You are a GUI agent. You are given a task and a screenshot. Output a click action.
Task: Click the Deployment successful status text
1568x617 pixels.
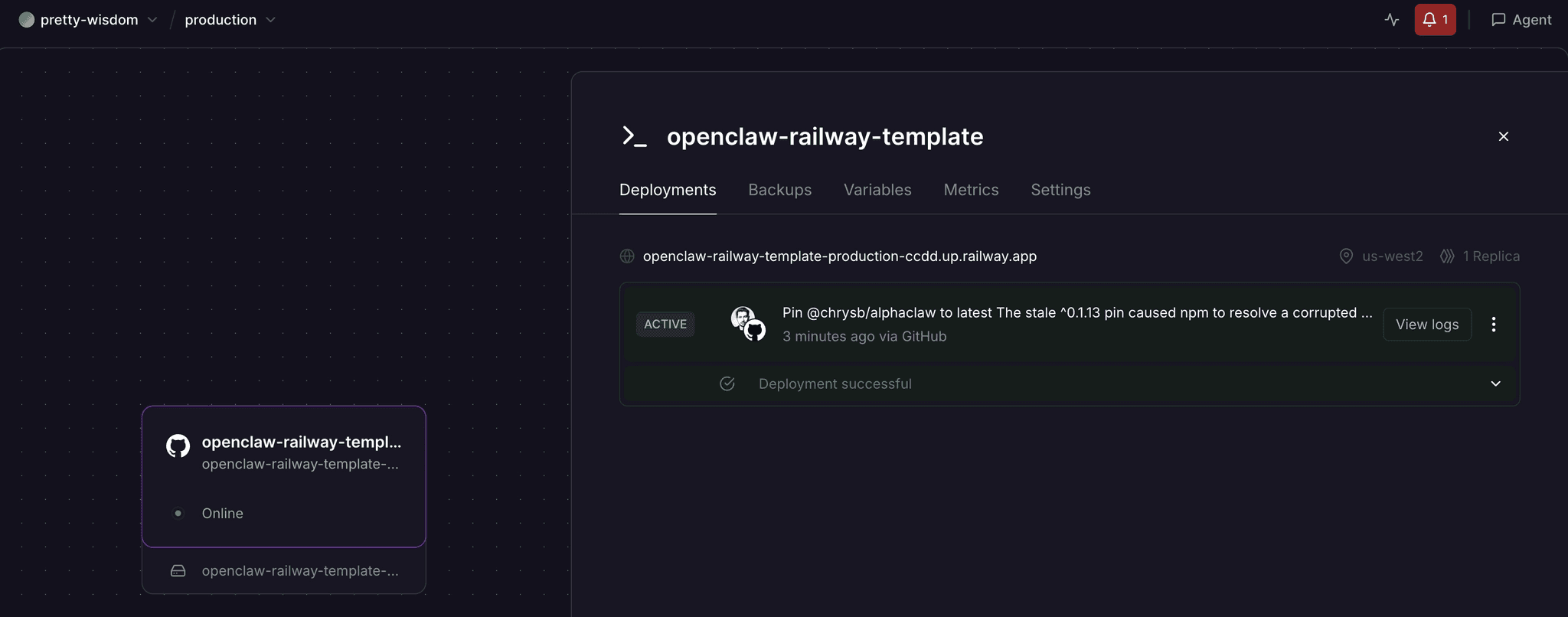click(835, 384)
